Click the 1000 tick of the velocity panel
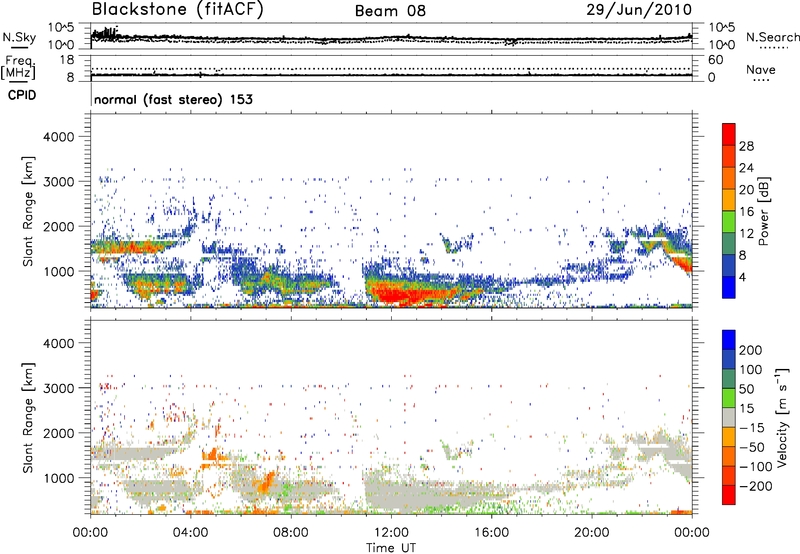Image resolution: width=800 pixels, height=554 pixels. (x=58, y=478)
